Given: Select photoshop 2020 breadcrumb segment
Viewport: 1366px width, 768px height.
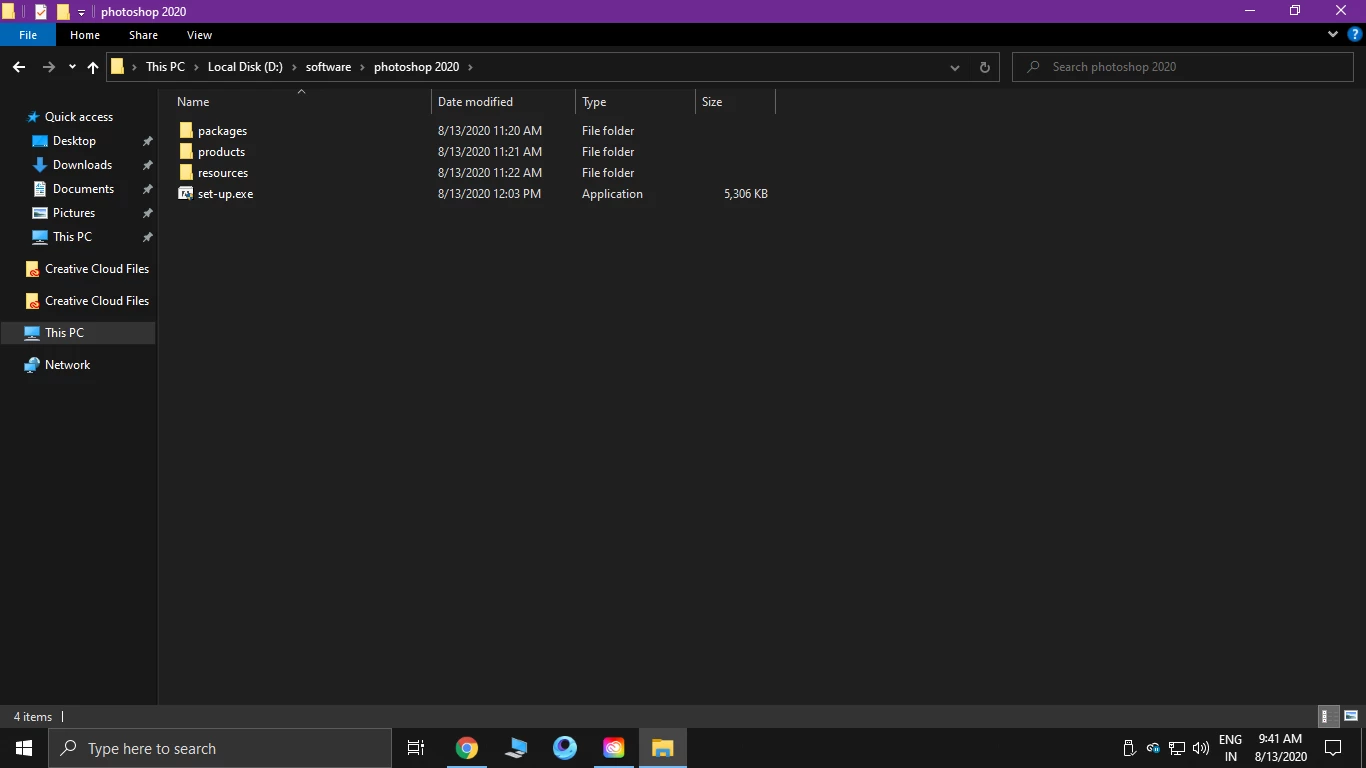Looking at the screenshot, I should (x=416, y=67).
